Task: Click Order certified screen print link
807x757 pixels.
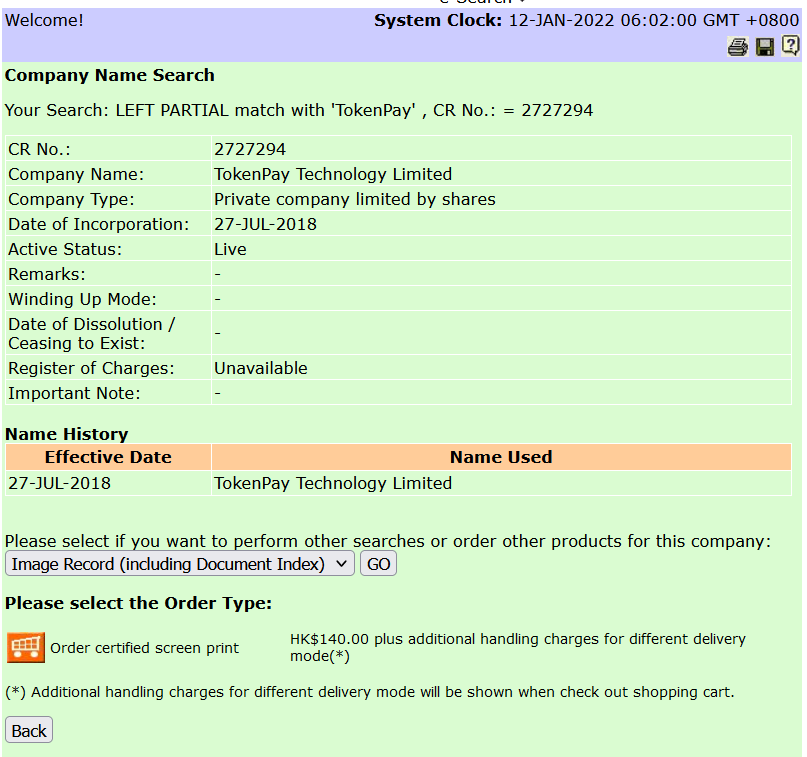Action: point(144,648)
